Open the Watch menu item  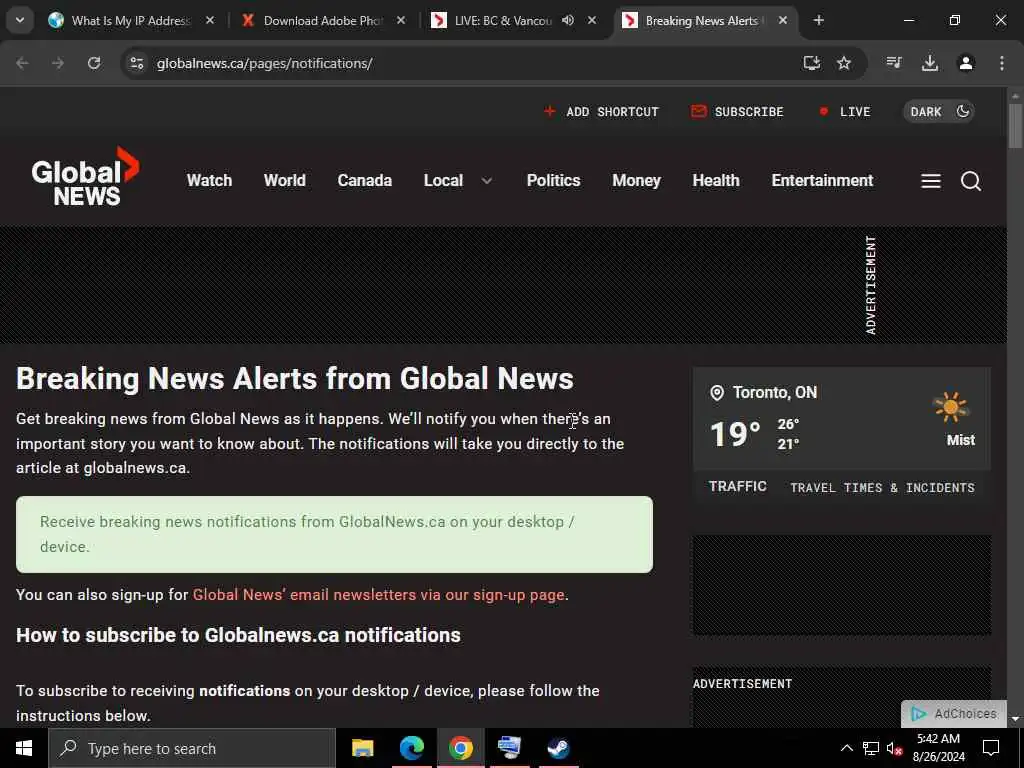tap(209, 180)
